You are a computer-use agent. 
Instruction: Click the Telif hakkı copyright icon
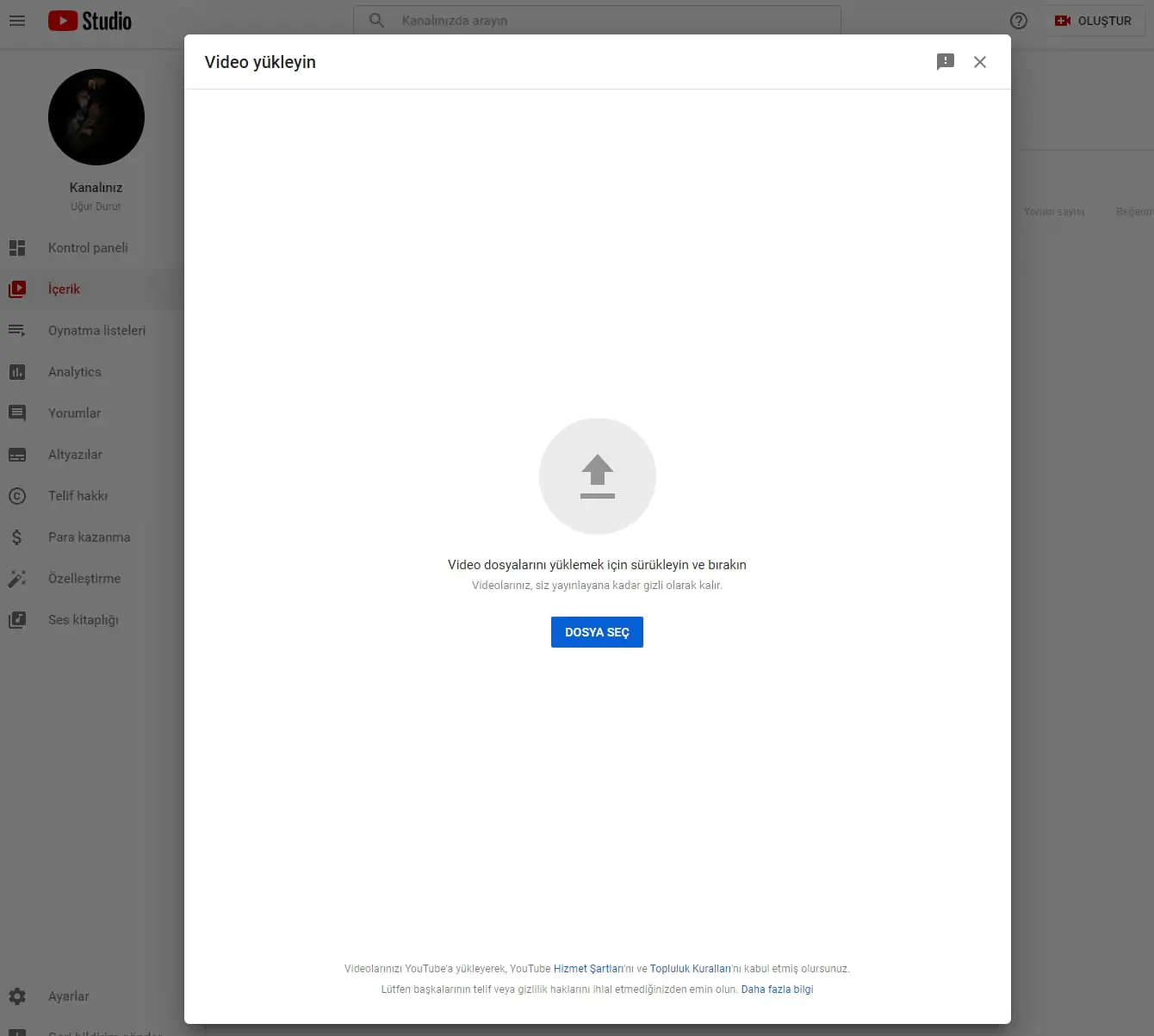(17, 496)
